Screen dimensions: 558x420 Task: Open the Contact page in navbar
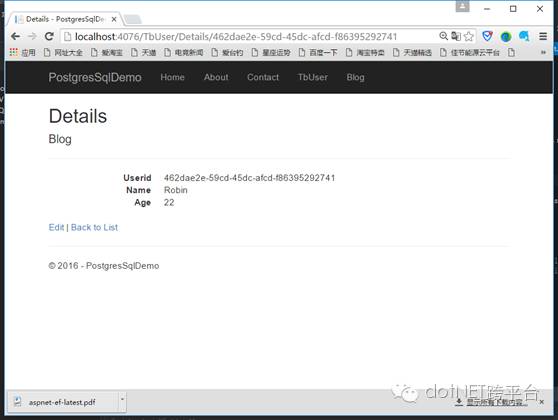[263, 77]
